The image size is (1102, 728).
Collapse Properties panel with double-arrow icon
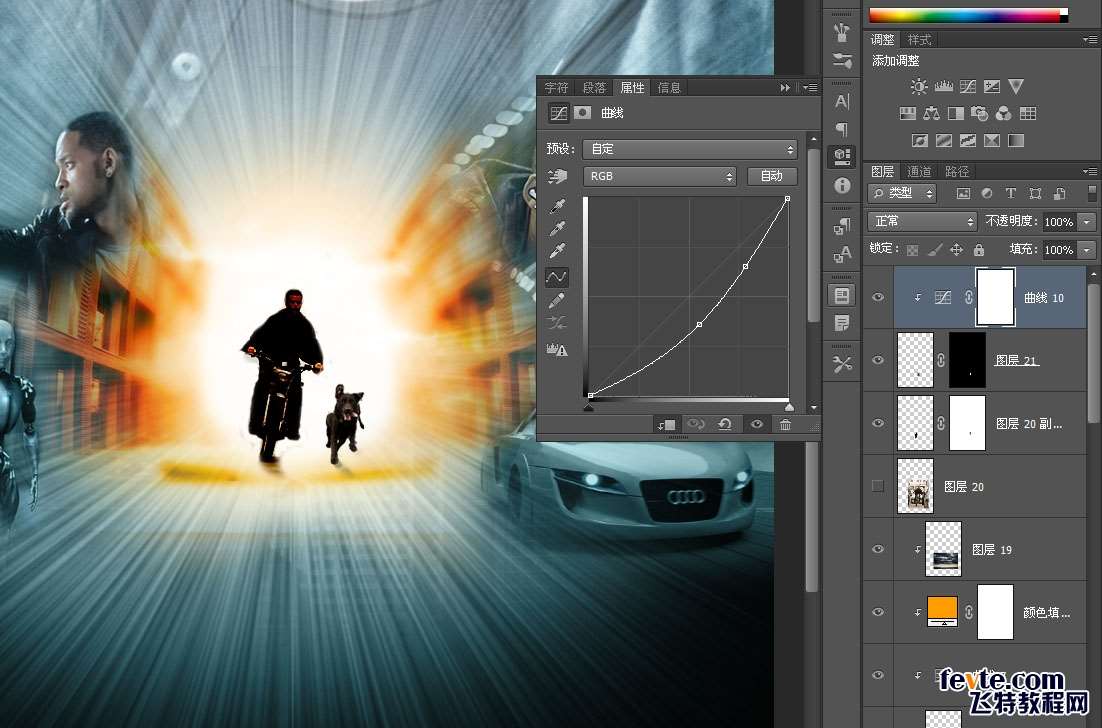coord(785,88)
